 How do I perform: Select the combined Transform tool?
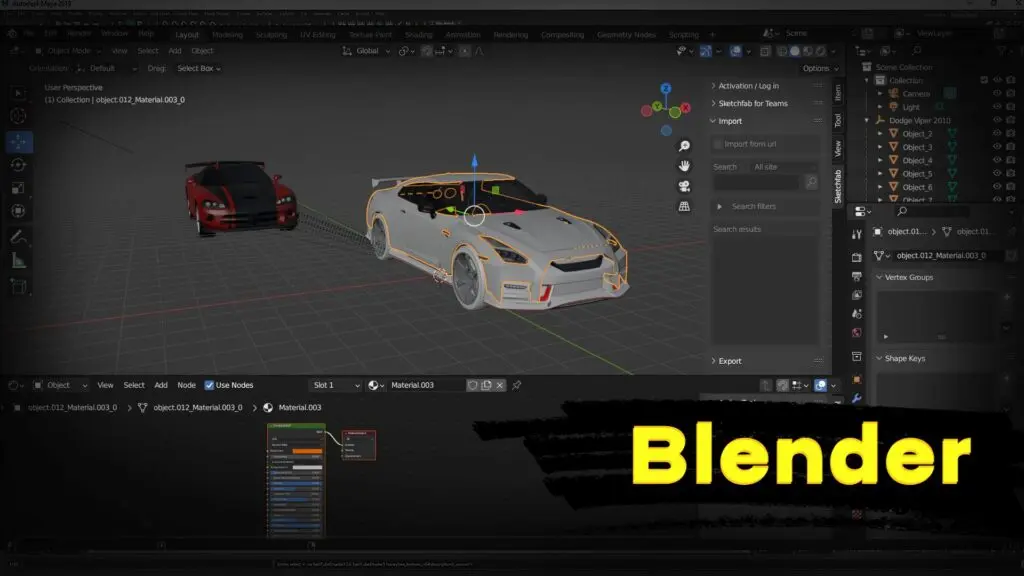pyautogui.click(x=18, y=211)
